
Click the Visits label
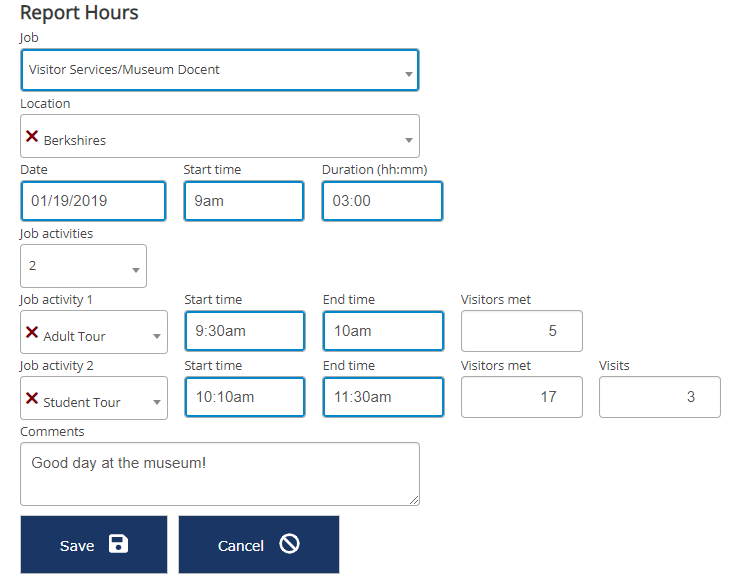(x=614, y=366)
